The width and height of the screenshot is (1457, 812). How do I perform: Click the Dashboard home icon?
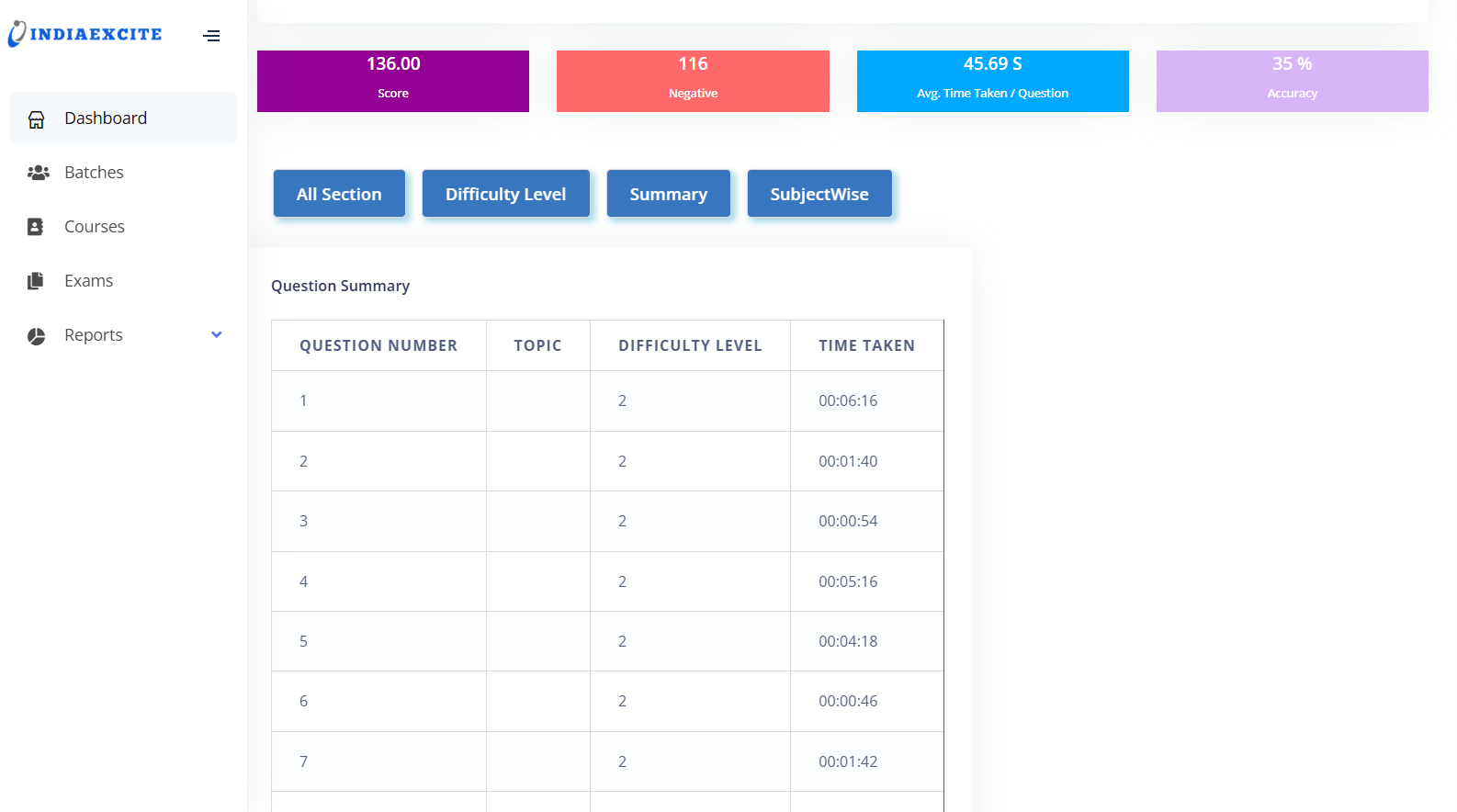point(37,119)
